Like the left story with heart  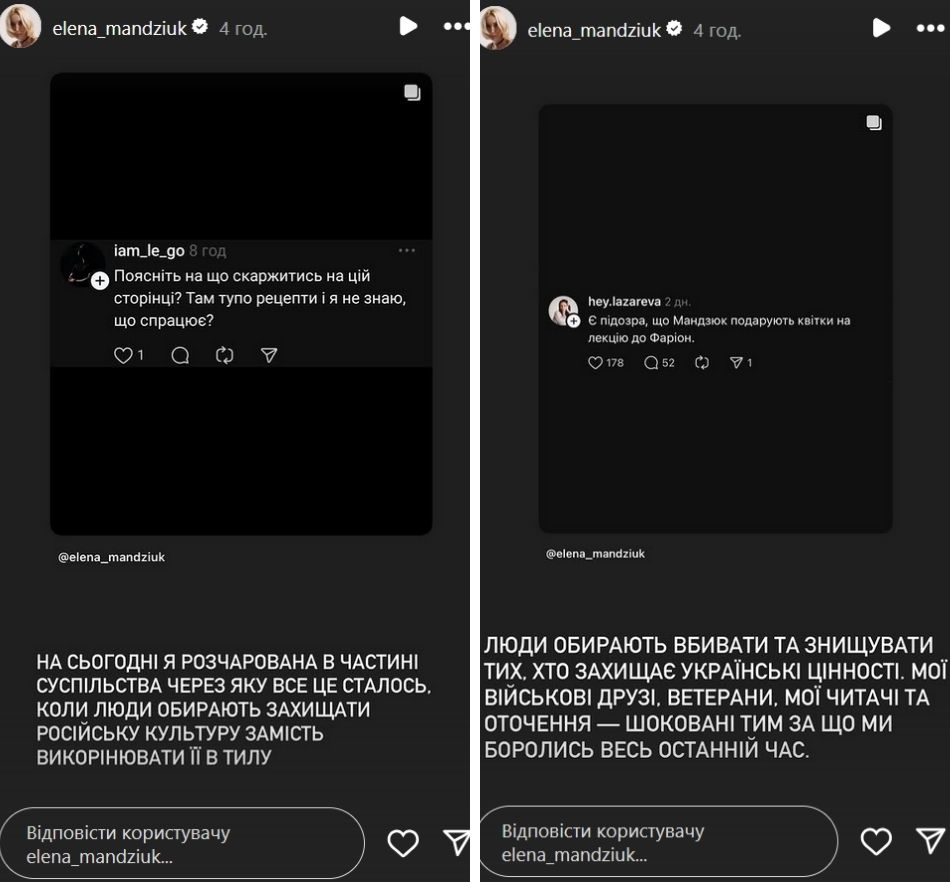click(x=403, y=843)
